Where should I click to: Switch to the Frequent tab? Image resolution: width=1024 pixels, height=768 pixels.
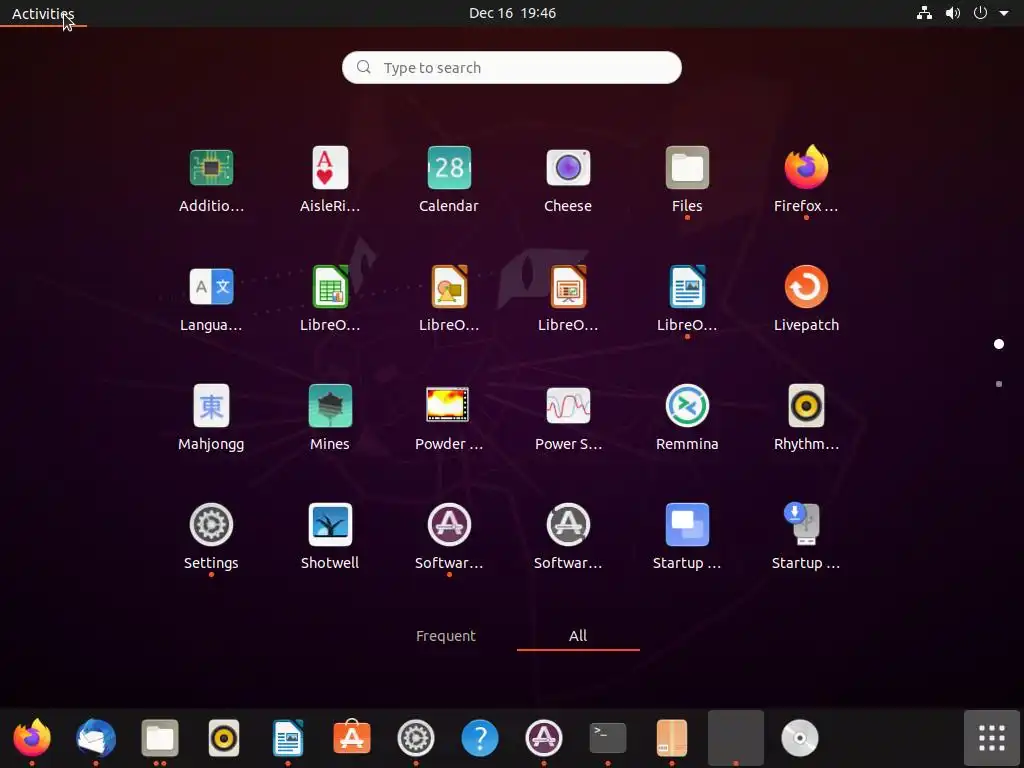coord(446,635)
